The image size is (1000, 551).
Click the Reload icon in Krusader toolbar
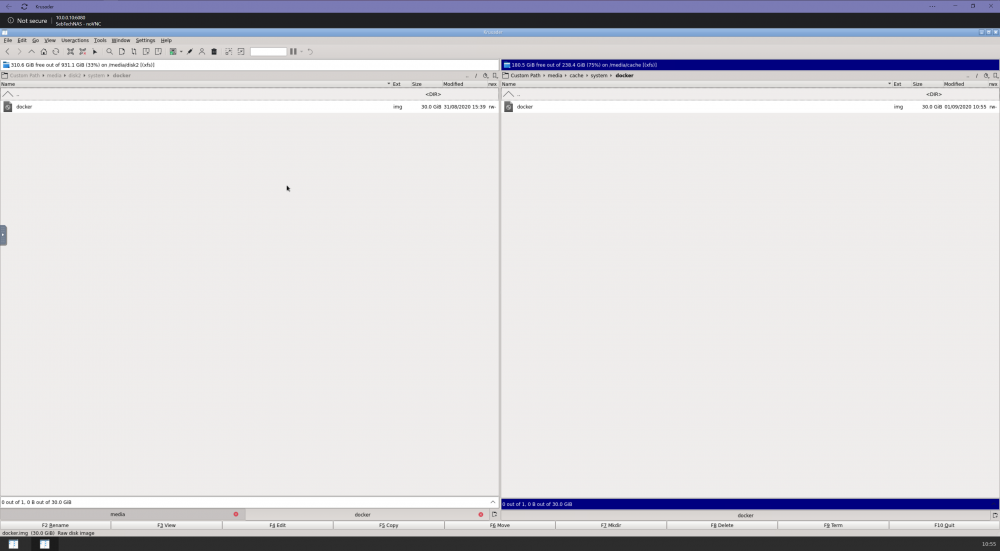(x=55, y=52)
